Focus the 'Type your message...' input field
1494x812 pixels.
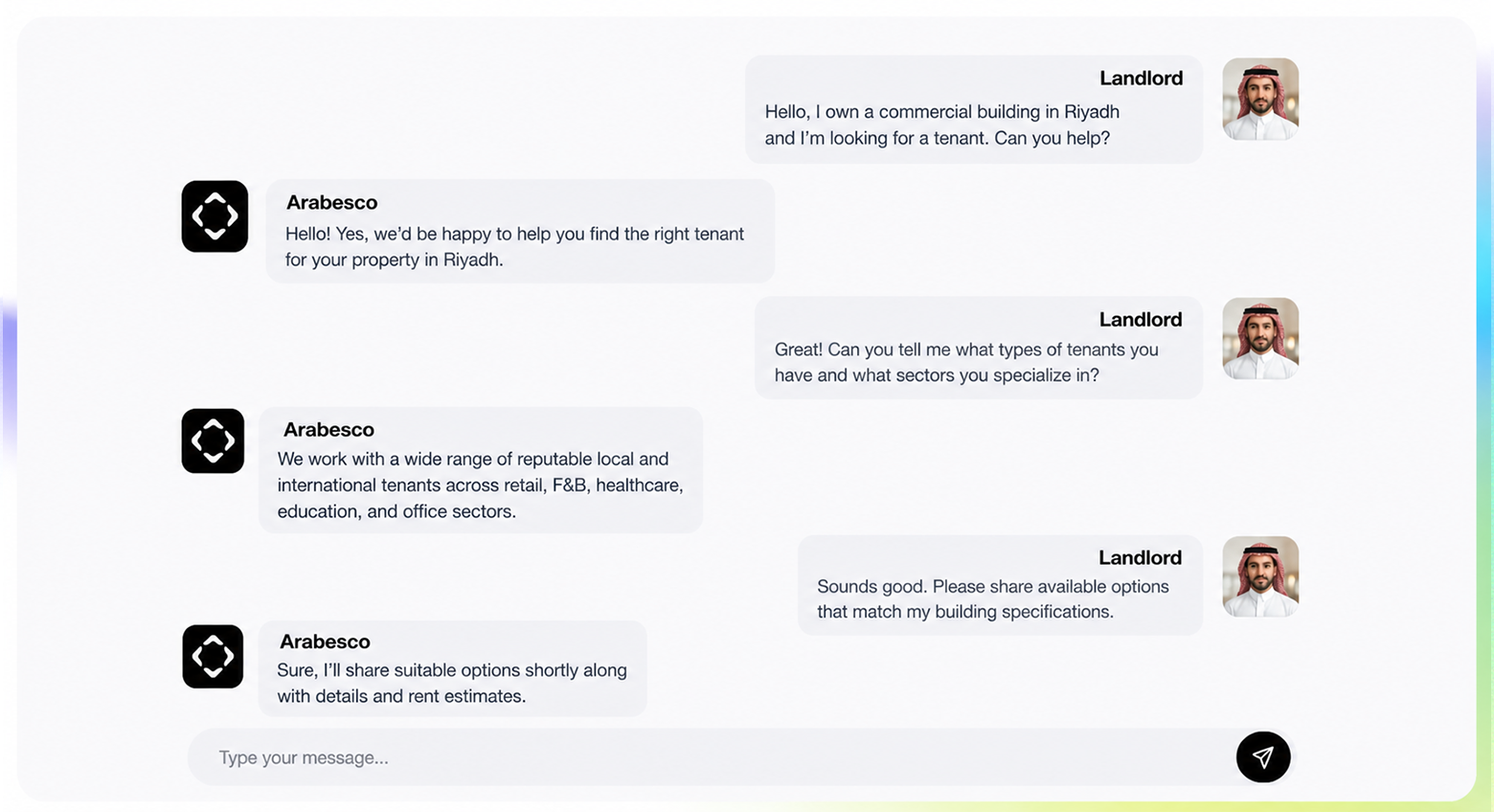711,757
